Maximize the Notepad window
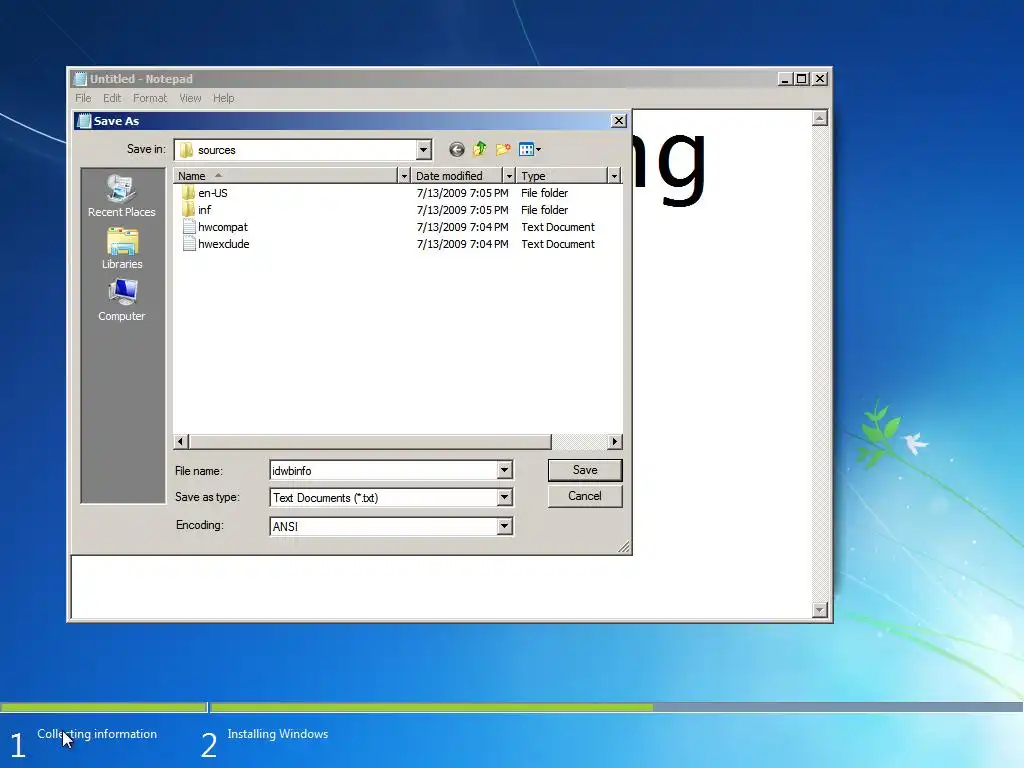The width and height of the screenshot is (1024, 768). (802, 79)
